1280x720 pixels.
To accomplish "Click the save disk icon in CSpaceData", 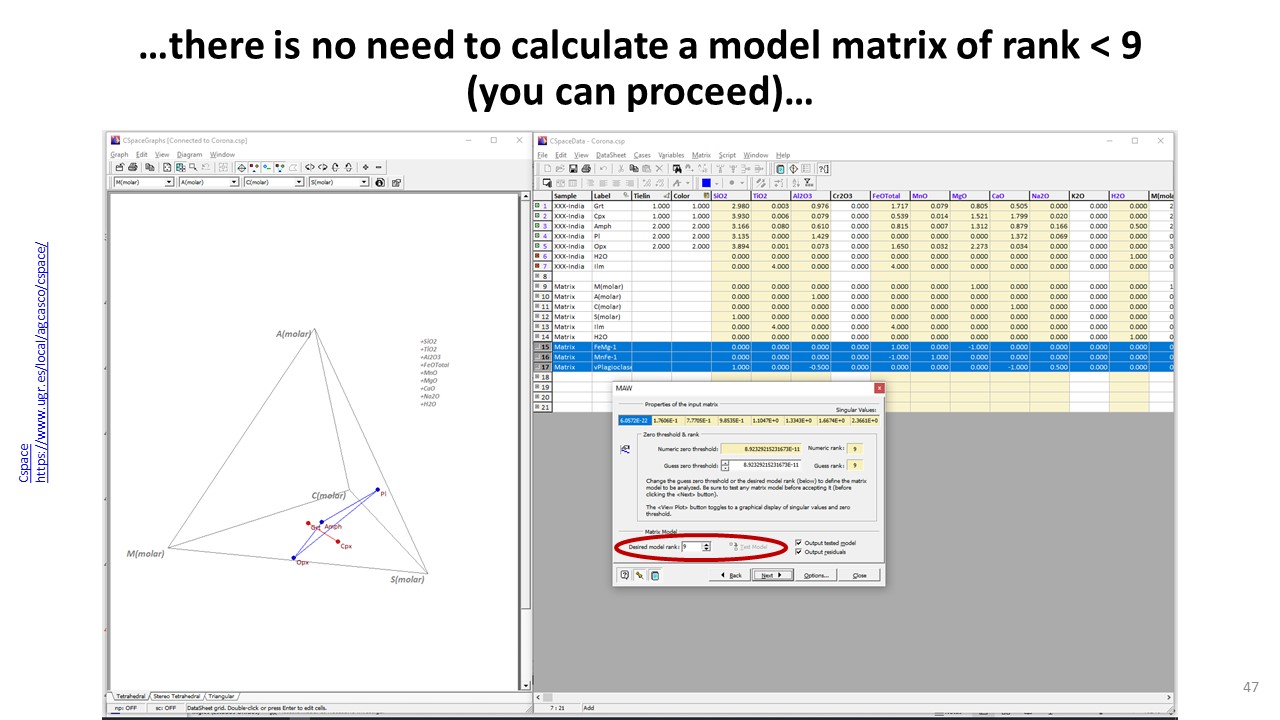I will 572,168.
